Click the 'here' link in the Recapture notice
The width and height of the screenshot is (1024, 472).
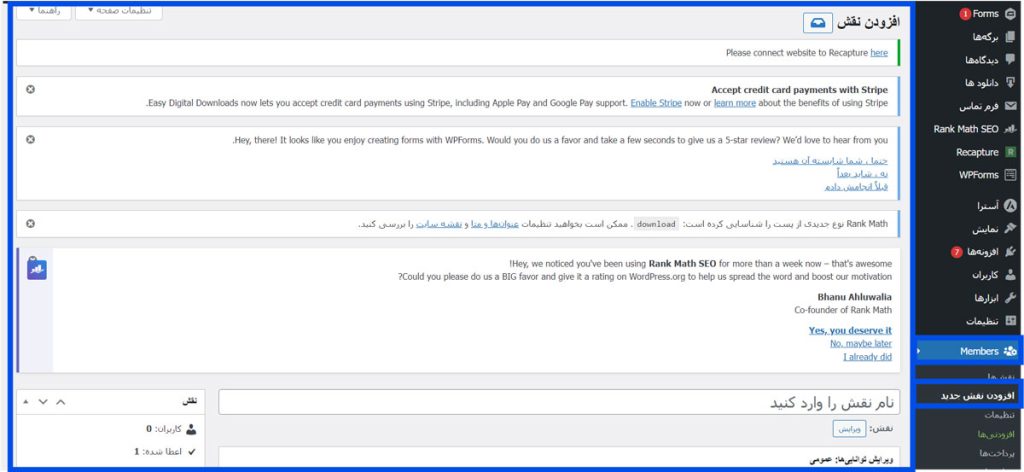point(879,53)
